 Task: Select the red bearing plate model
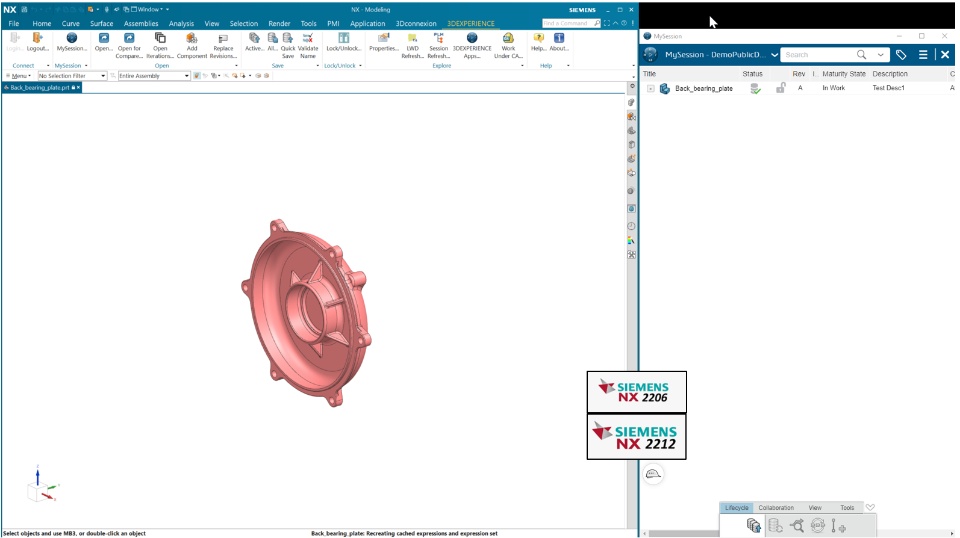(307, 312)
